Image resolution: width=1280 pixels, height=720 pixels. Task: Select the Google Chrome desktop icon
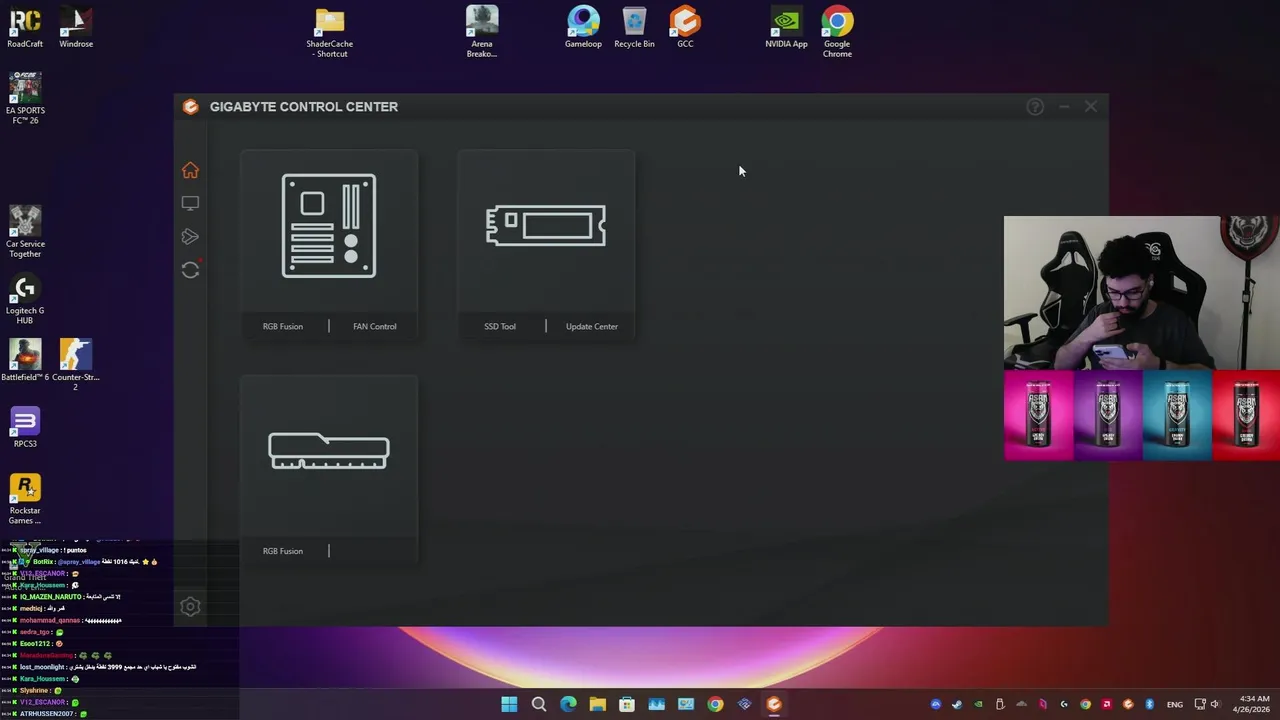pyautogui.click(x=837, y=32)
